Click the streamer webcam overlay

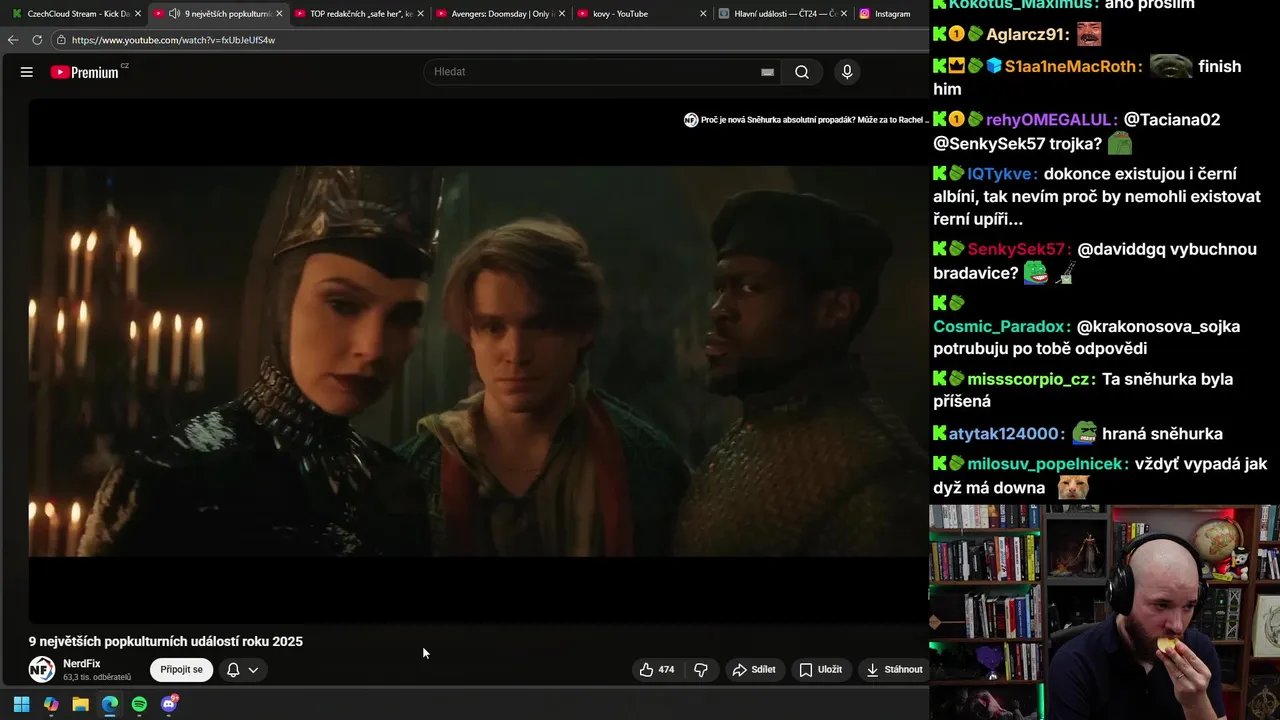coord(1105,612)
